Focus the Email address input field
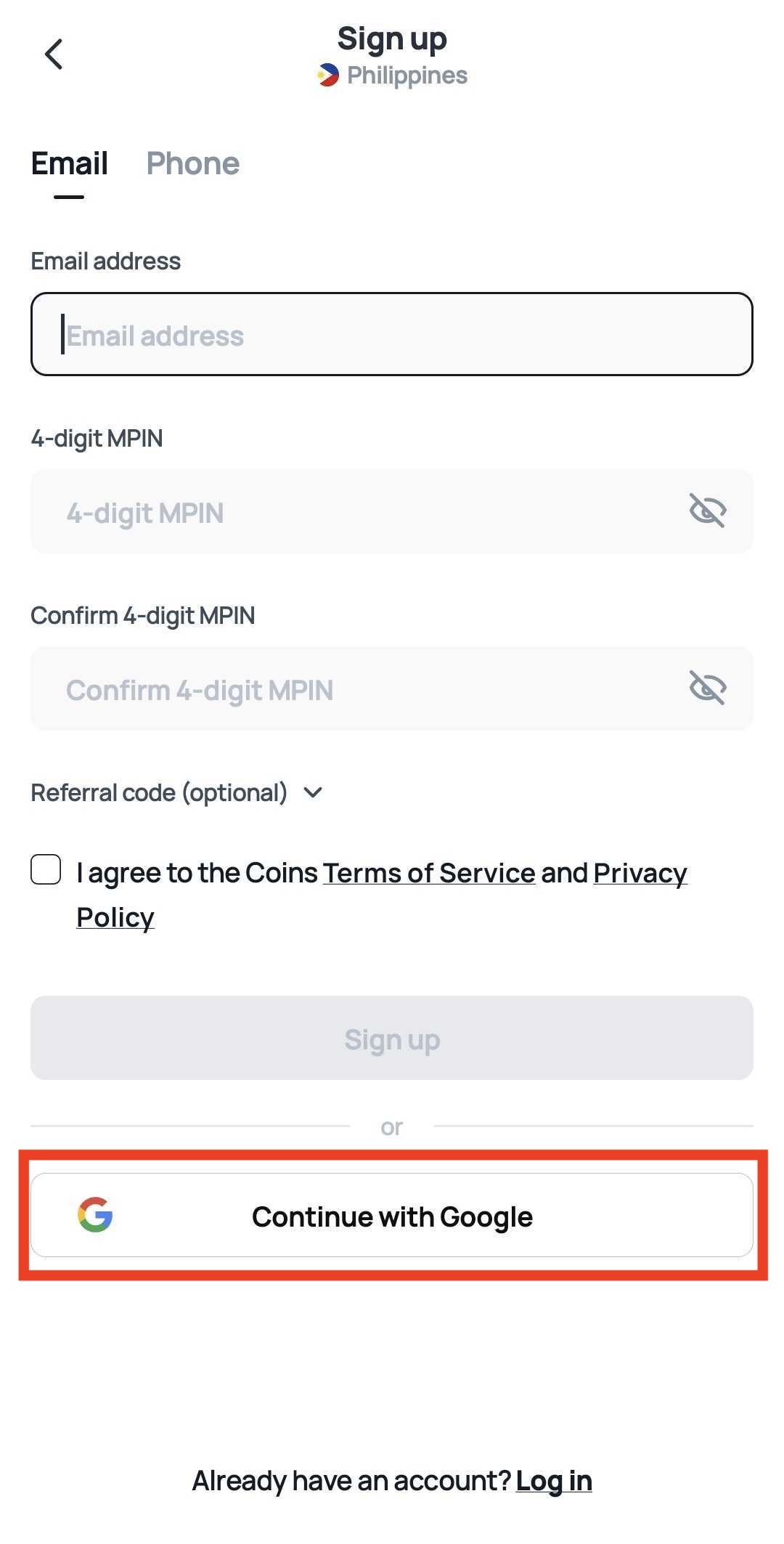Image resolution: width=784 pixels, height=1544 pixels. [x=392, y=335]
